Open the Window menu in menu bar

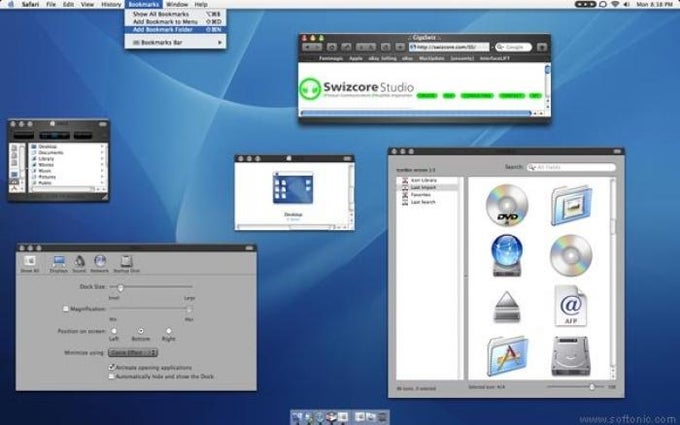pos(177,4)
